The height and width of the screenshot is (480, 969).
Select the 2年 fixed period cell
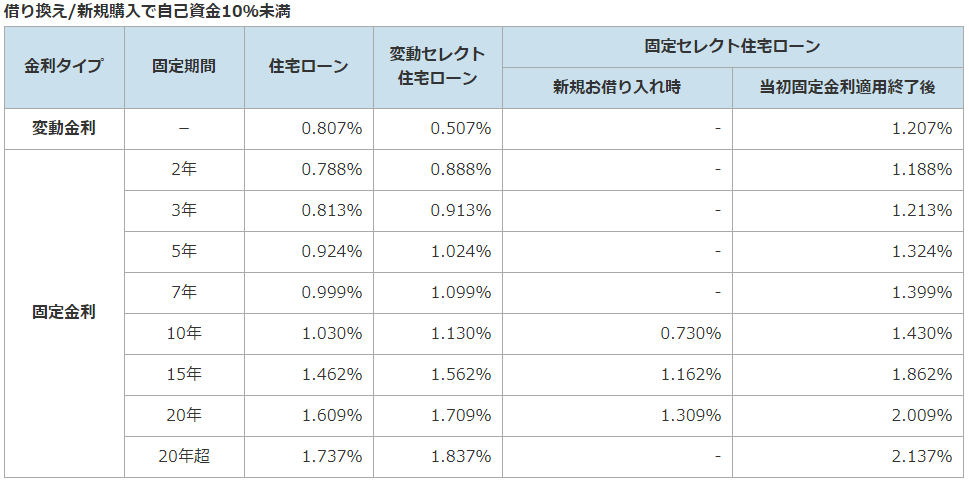184,170
